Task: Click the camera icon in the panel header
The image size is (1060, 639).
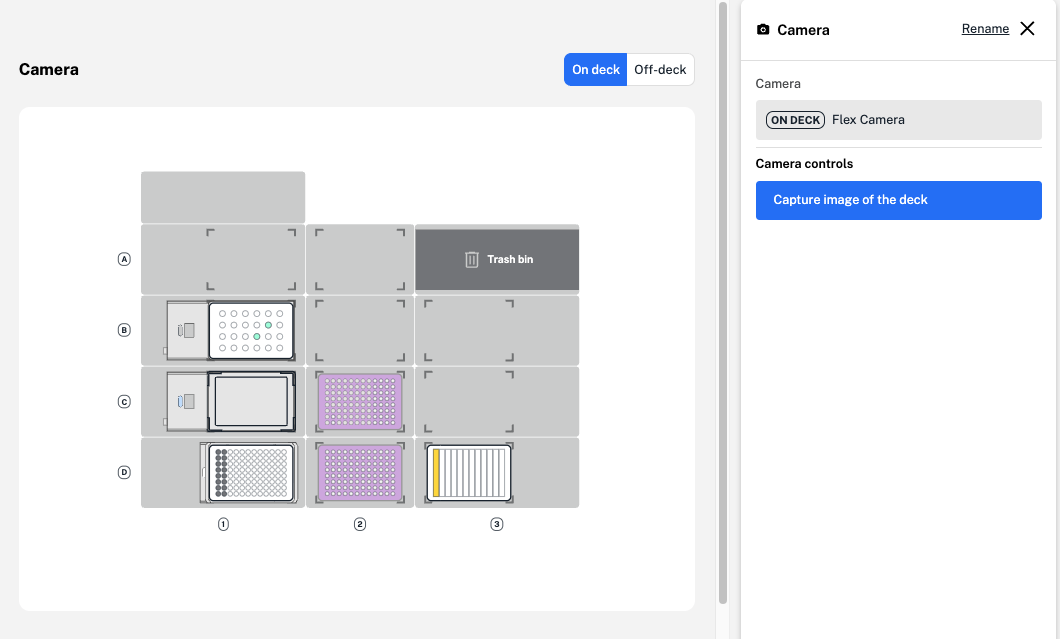Action: 763,30
